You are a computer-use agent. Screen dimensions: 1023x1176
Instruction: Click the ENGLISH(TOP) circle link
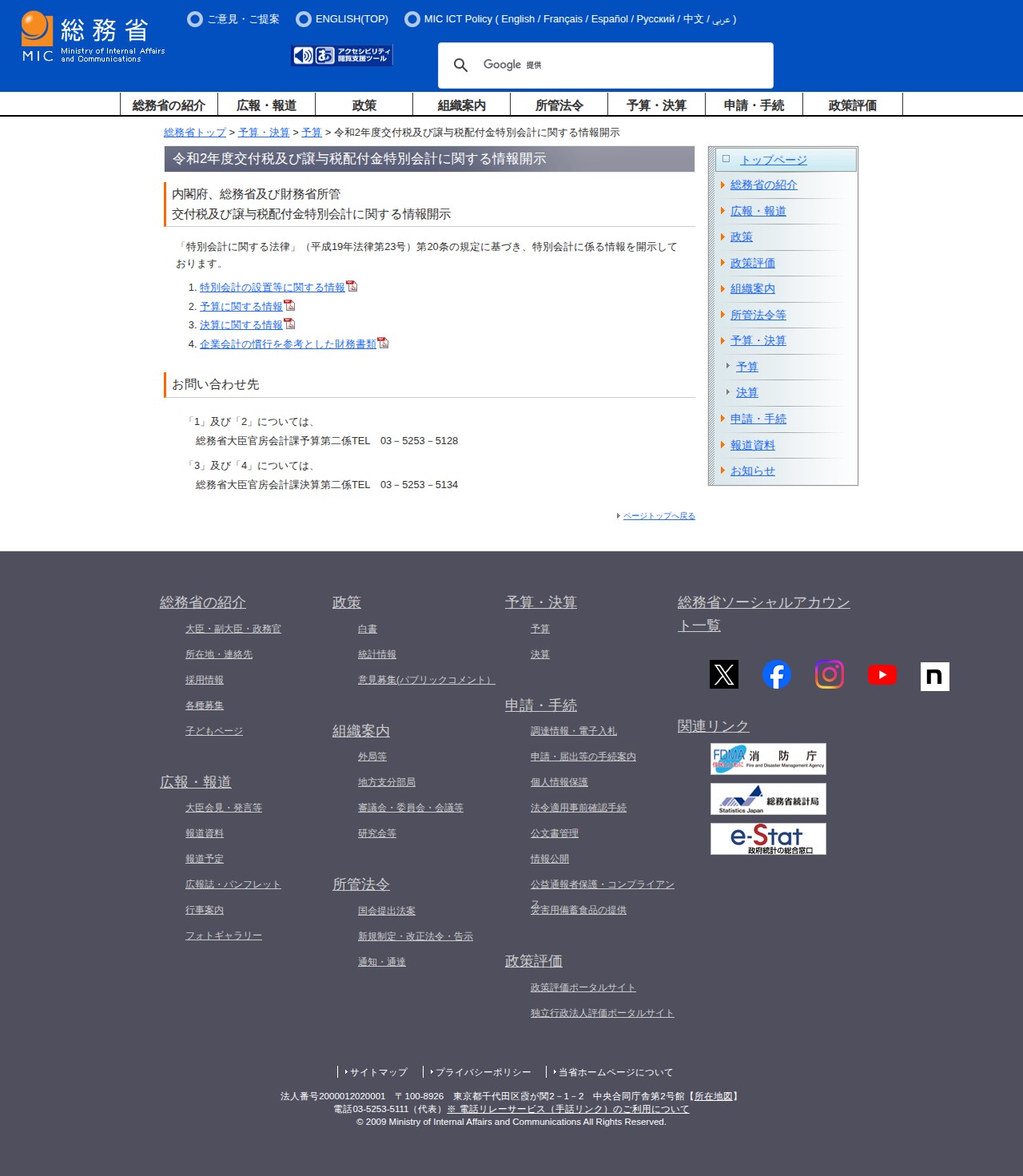(x=342, y=19)
